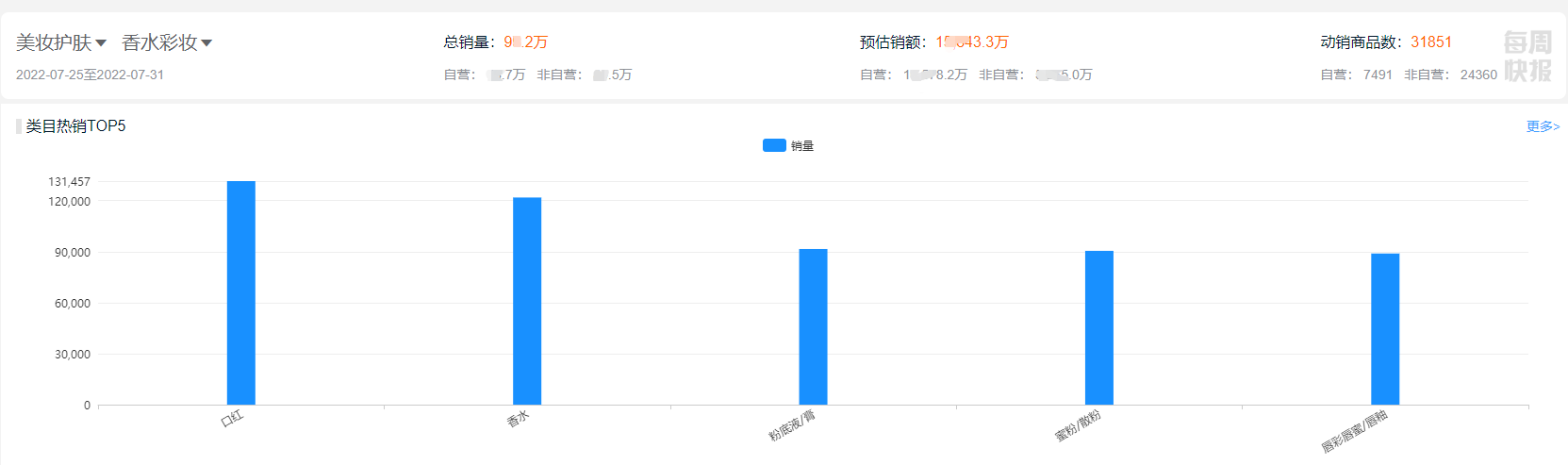Click the 总销量 total value
The image size is (1568, 465).
tap(525, 42)
